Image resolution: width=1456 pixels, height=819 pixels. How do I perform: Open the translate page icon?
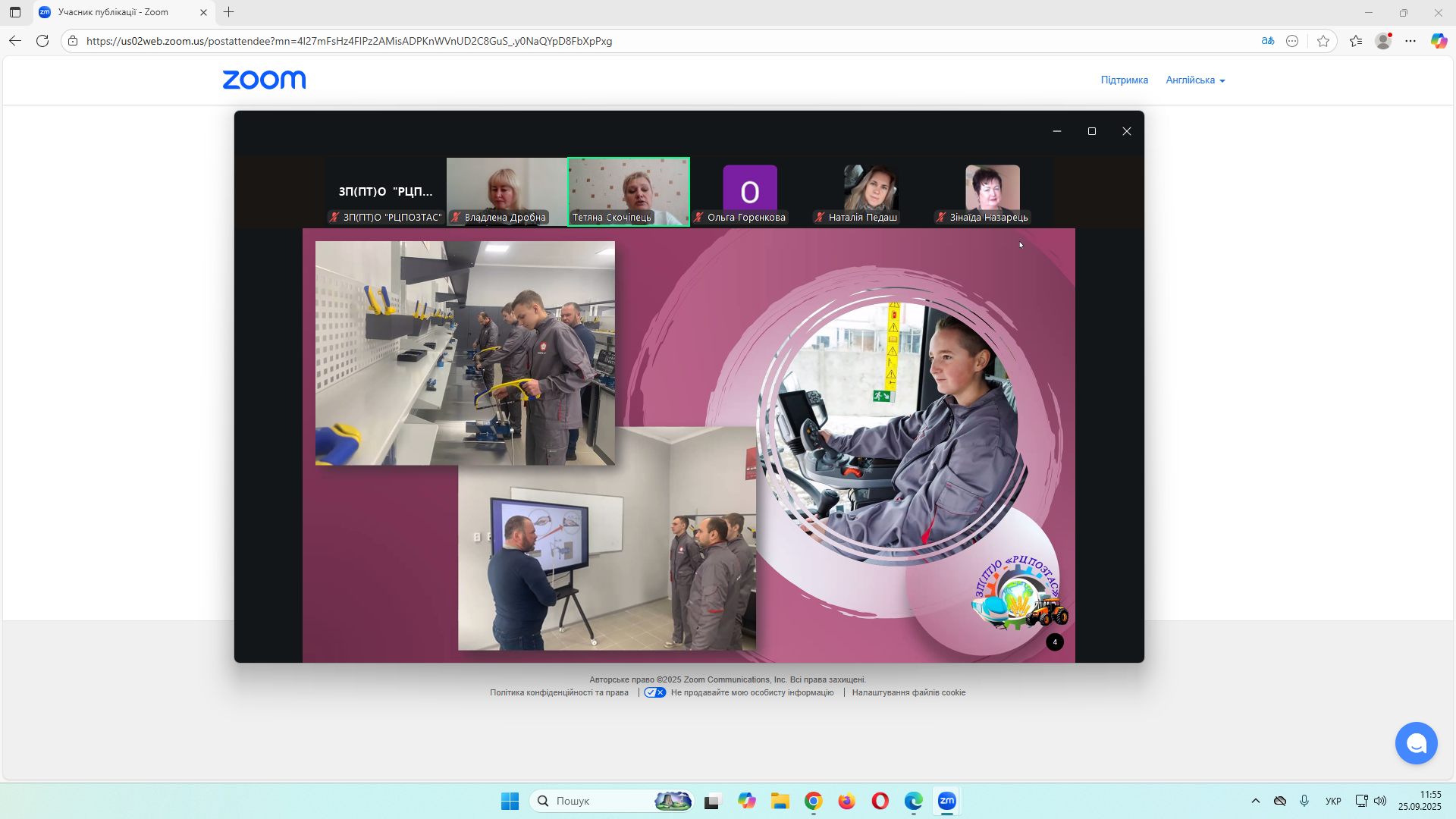pyautogui.click(x=1268, y=41)
